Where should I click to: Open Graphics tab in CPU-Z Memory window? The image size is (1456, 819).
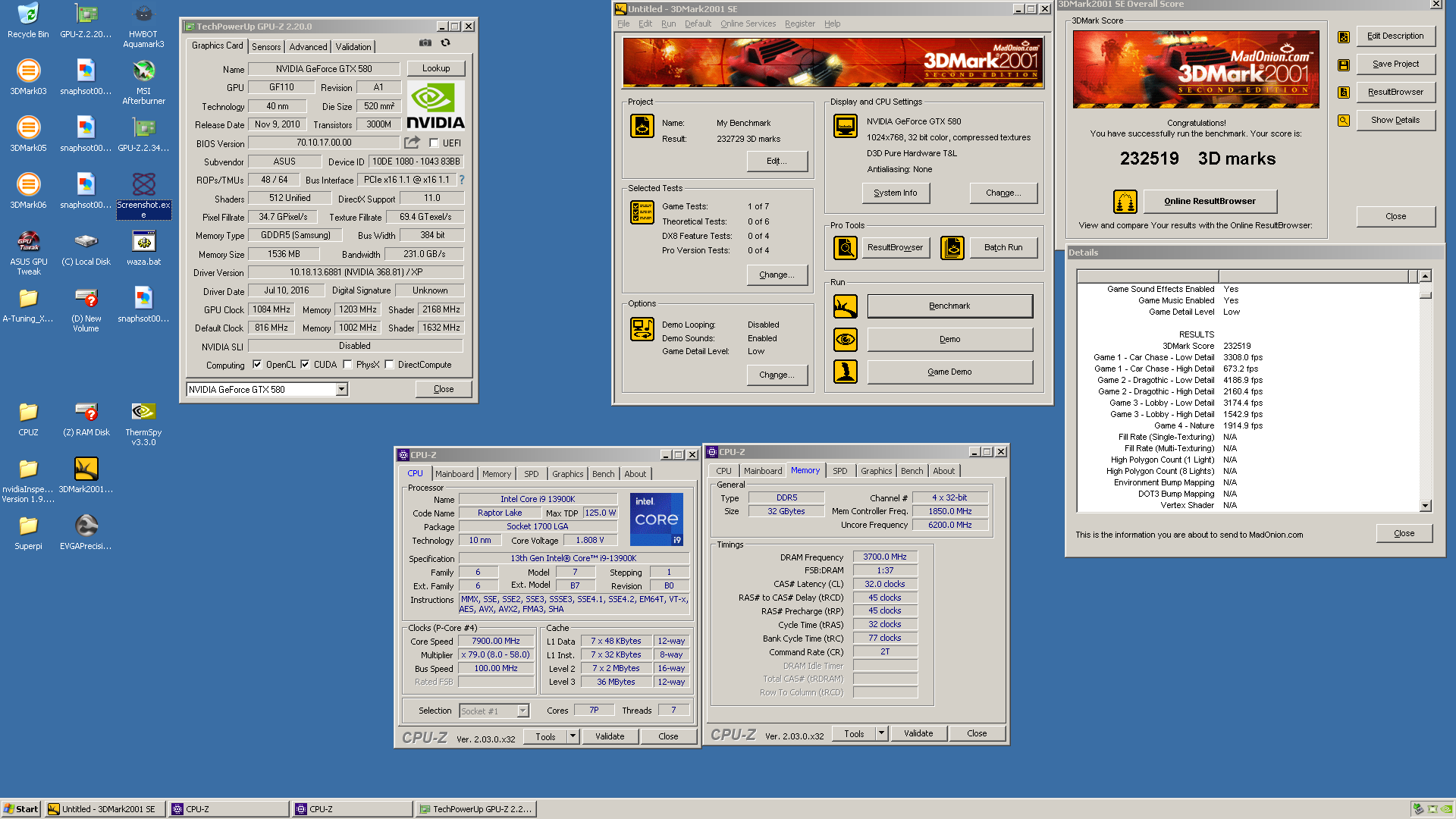[876, 471]
